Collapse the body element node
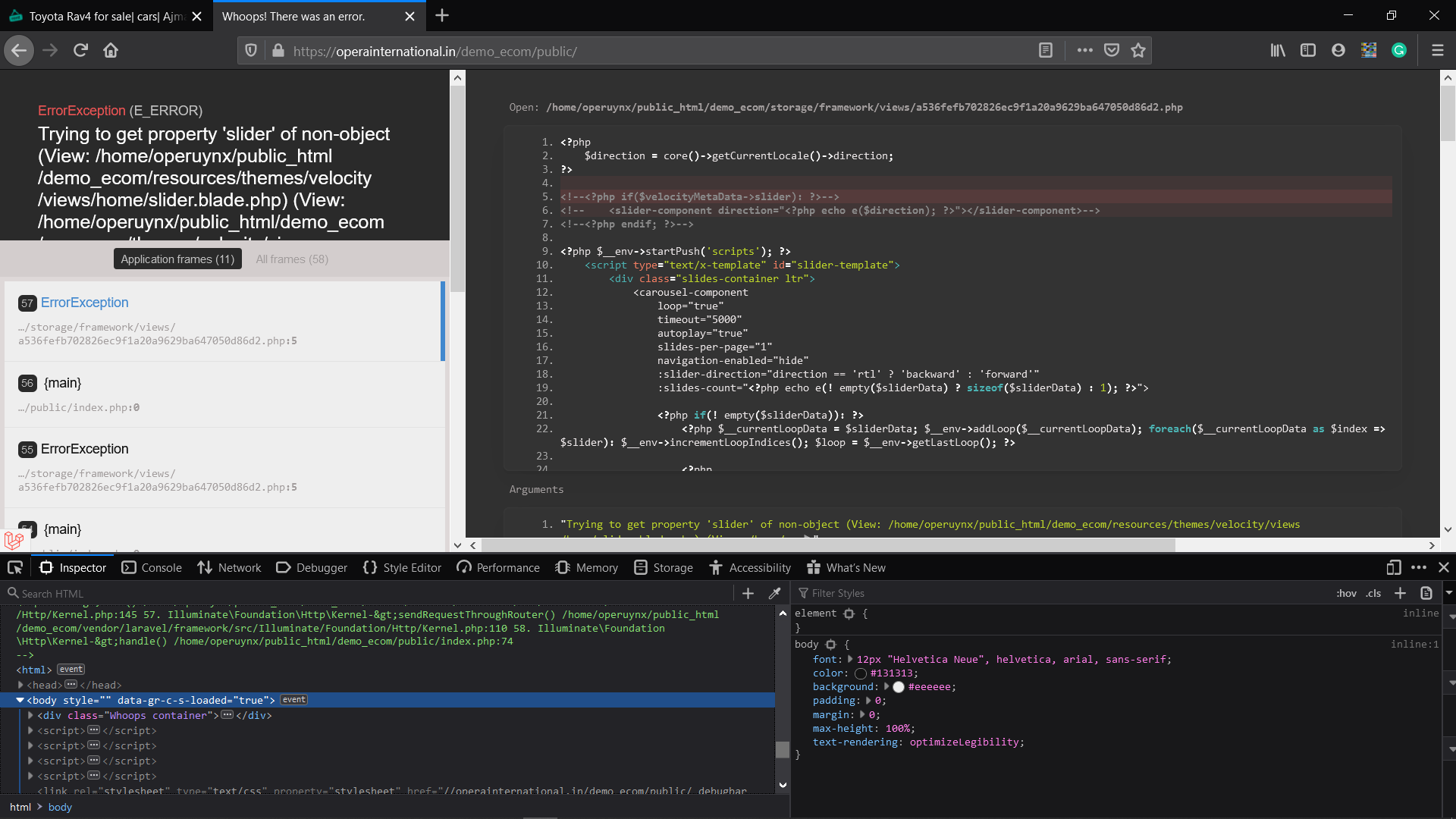 click(x=20, y=700)
